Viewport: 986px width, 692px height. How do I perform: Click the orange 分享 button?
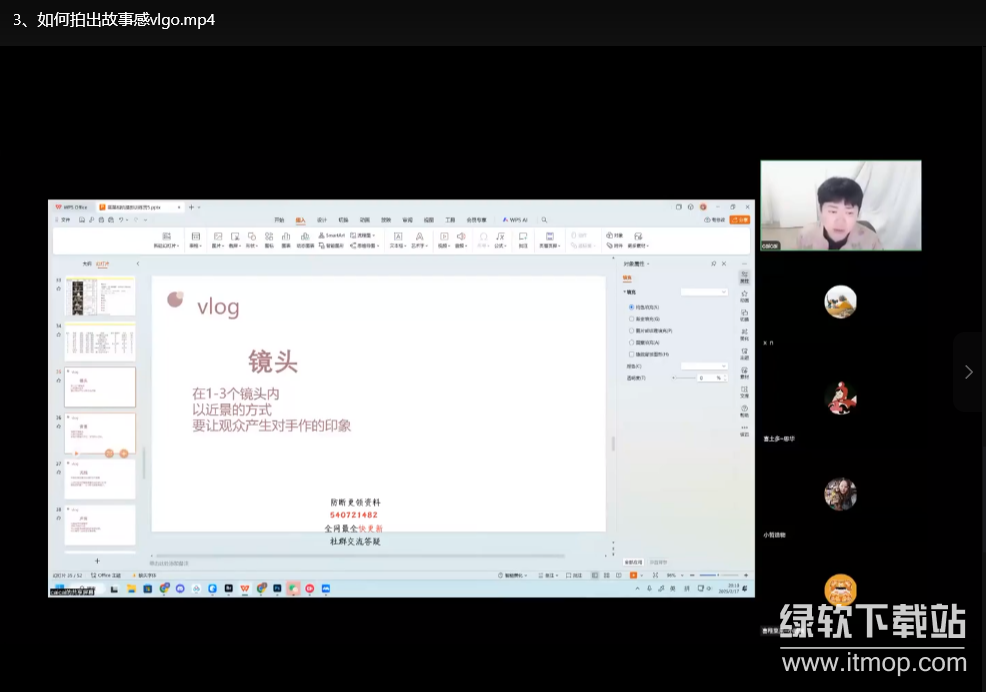740,219
